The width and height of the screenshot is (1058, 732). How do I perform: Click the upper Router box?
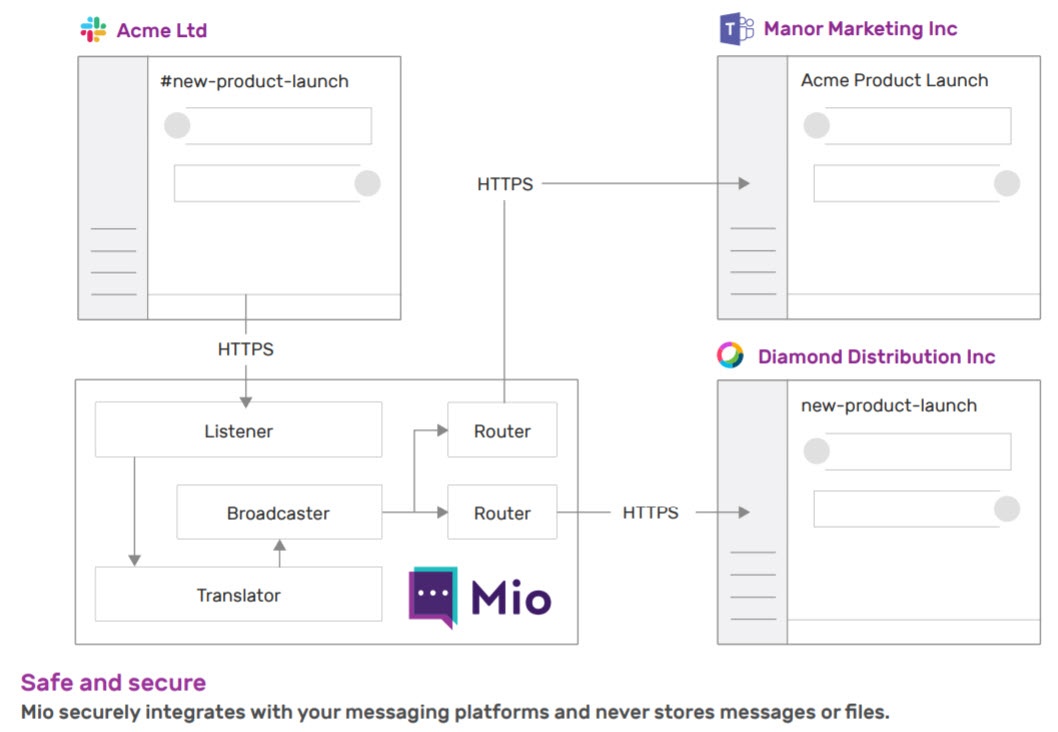502,430
